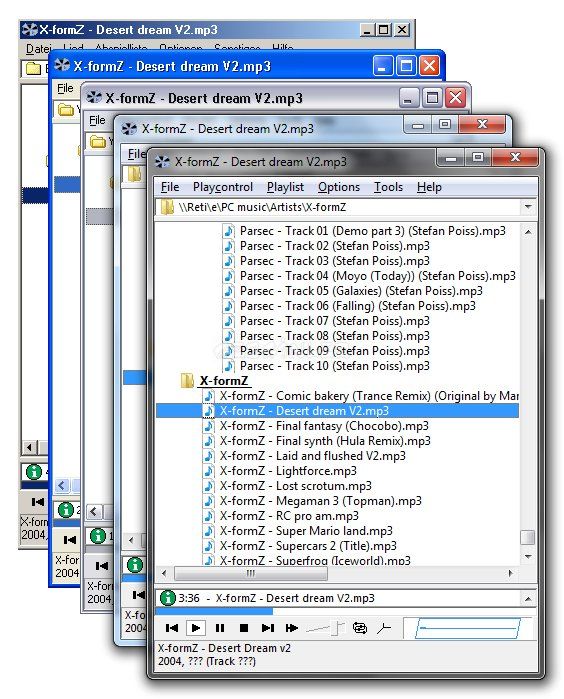The height and width of the screenshot is (699, 564).
Task: Open the Playlist menu
Action: (285, 187)
